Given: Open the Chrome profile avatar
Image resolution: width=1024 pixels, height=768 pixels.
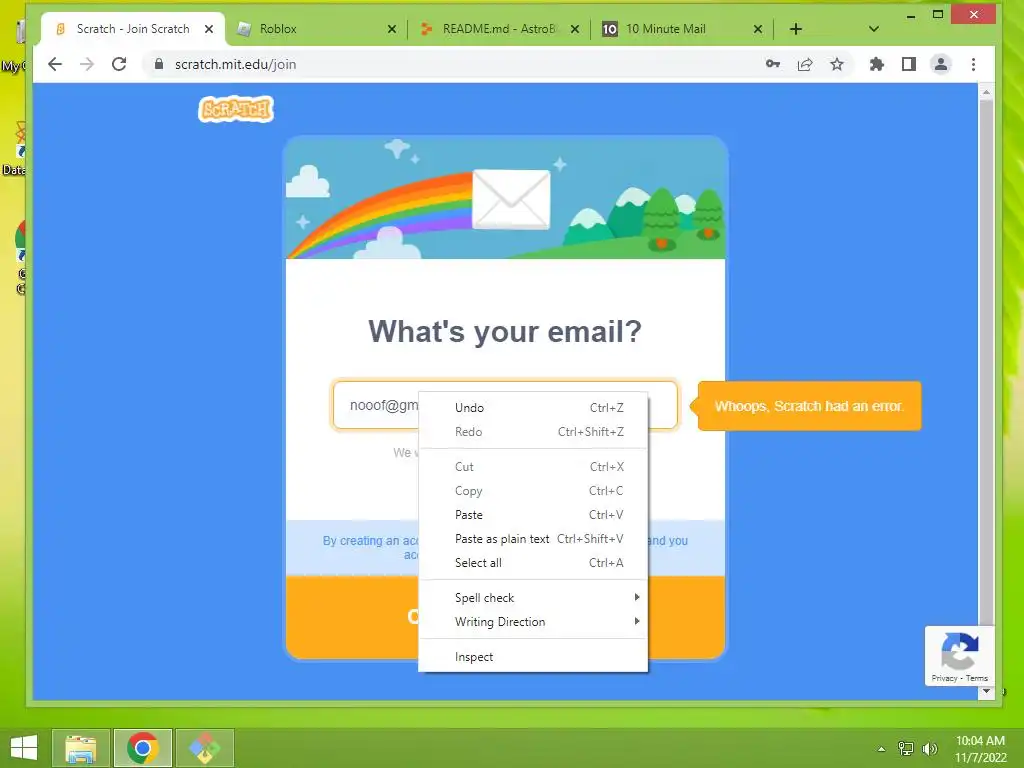Looking at the screenshot, I should (x=940, y=64).
